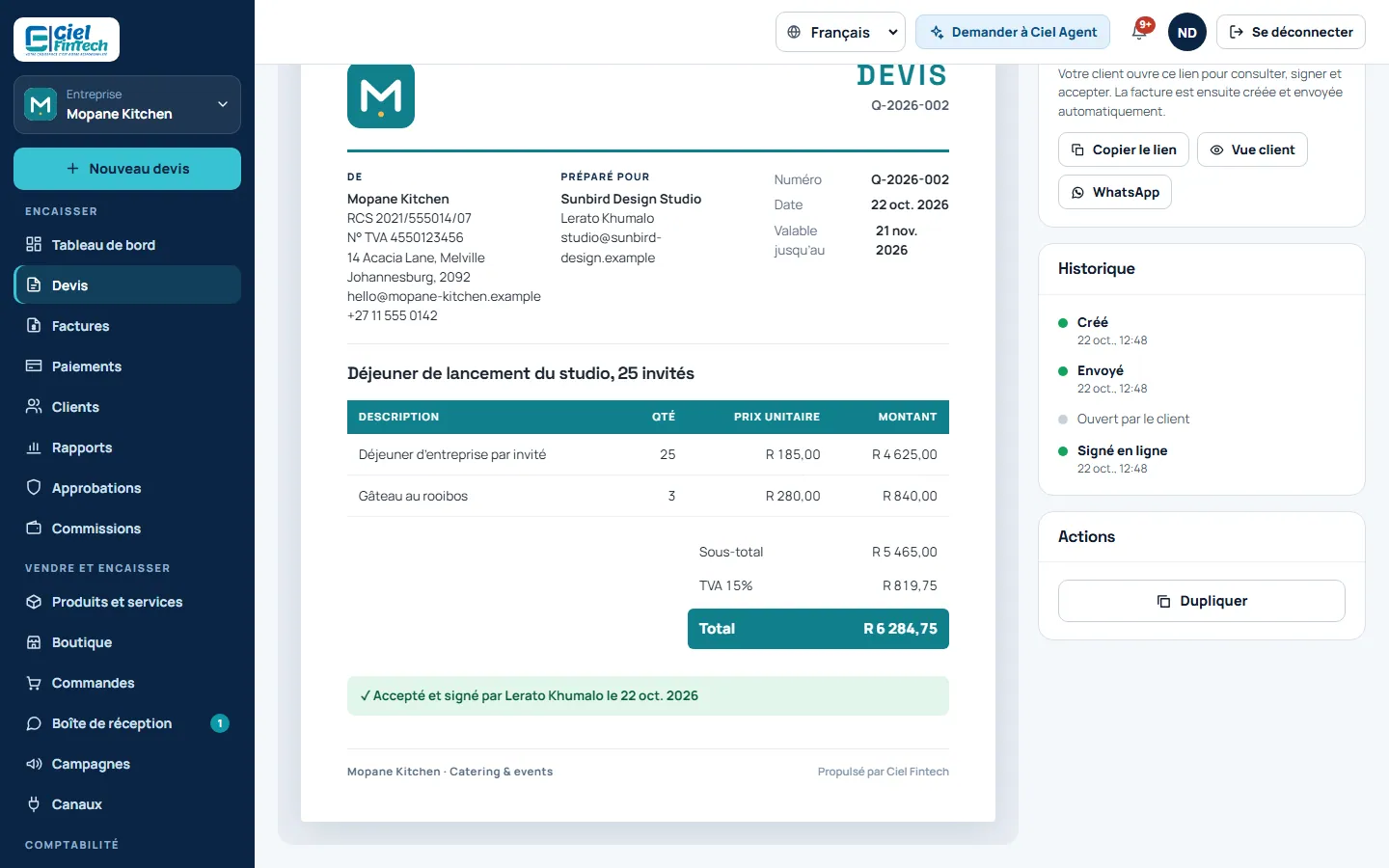Share the quote via WhatsApp
The height and width of the screenshot is (868, 1389).
1115,192
